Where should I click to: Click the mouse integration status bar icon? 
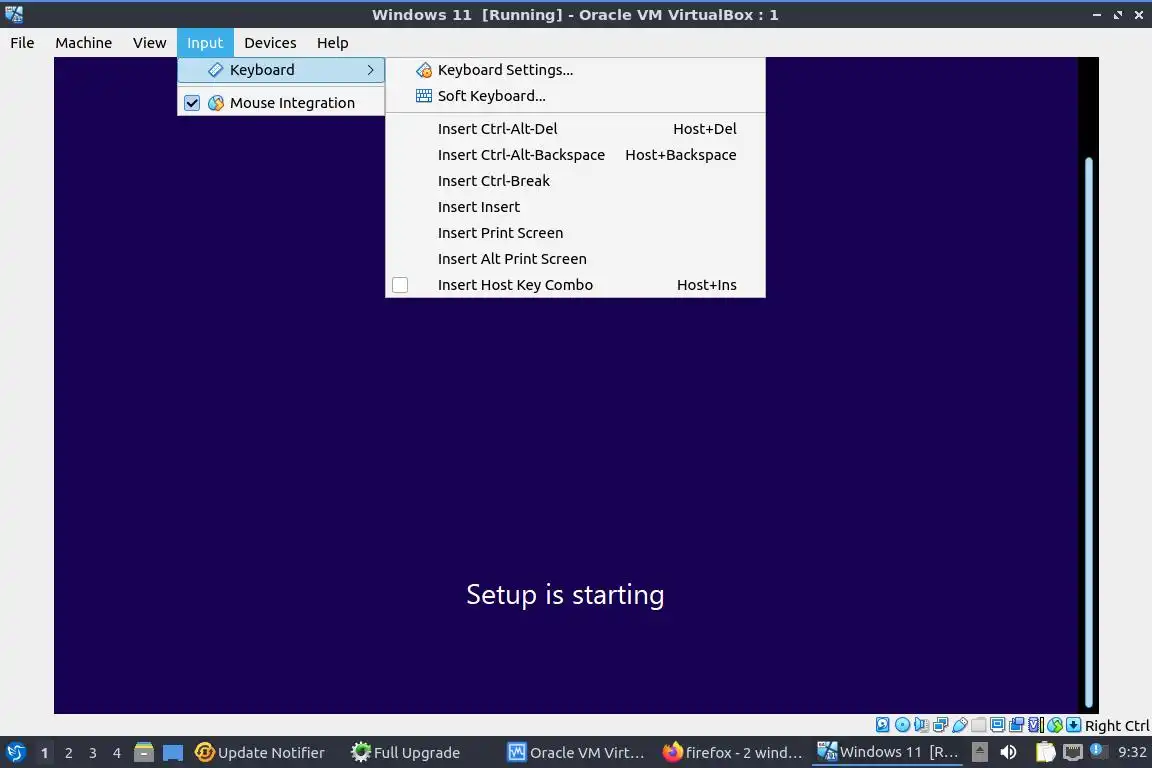1055,725
